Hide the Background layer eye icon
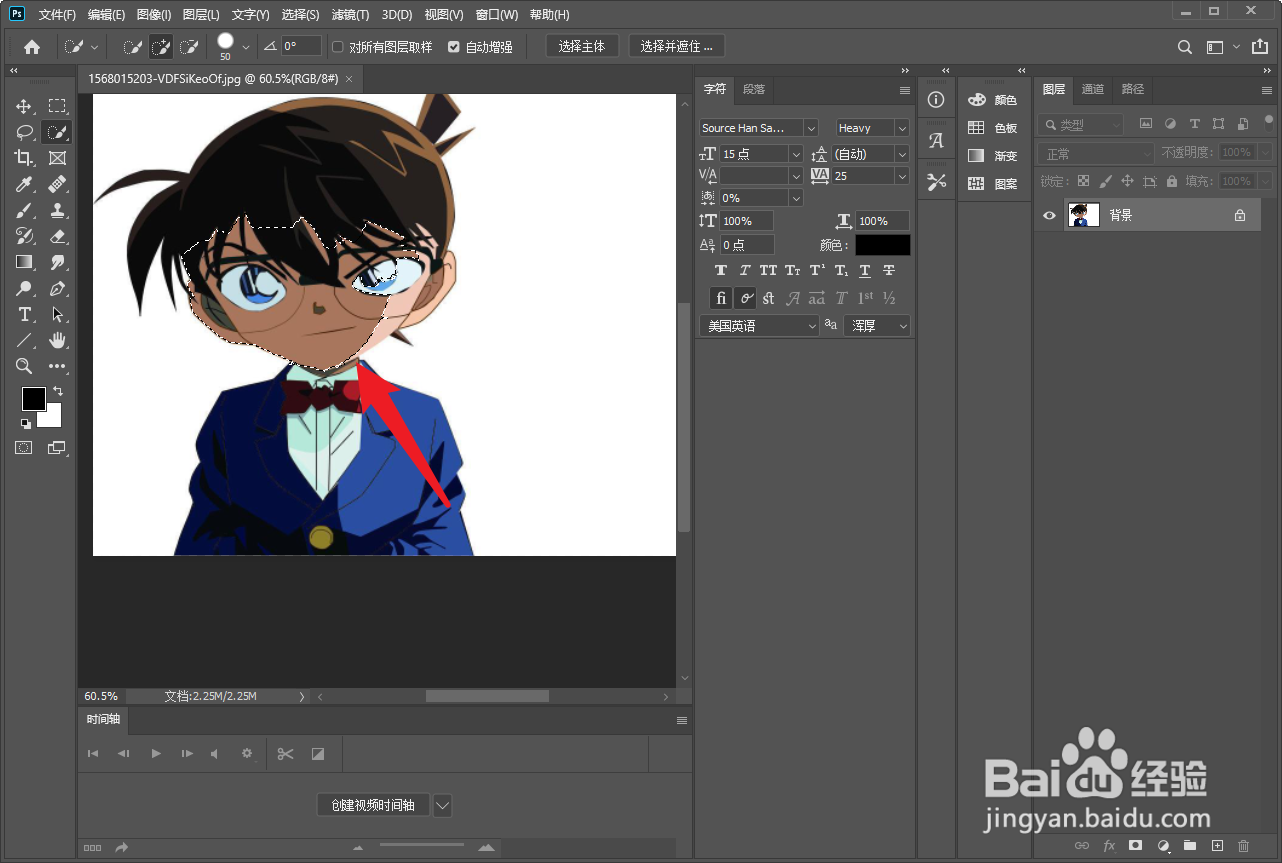Screen dimensions: 1282x863 (x=1050, y=215)
